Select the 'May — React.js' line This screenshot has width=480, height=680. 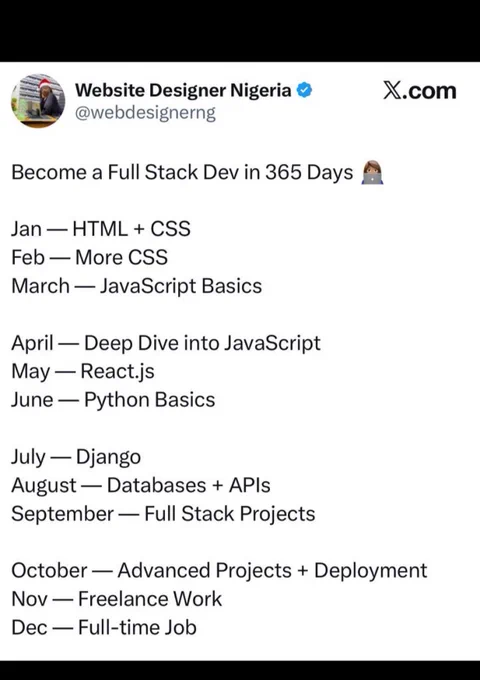click(x=83, y=372)
